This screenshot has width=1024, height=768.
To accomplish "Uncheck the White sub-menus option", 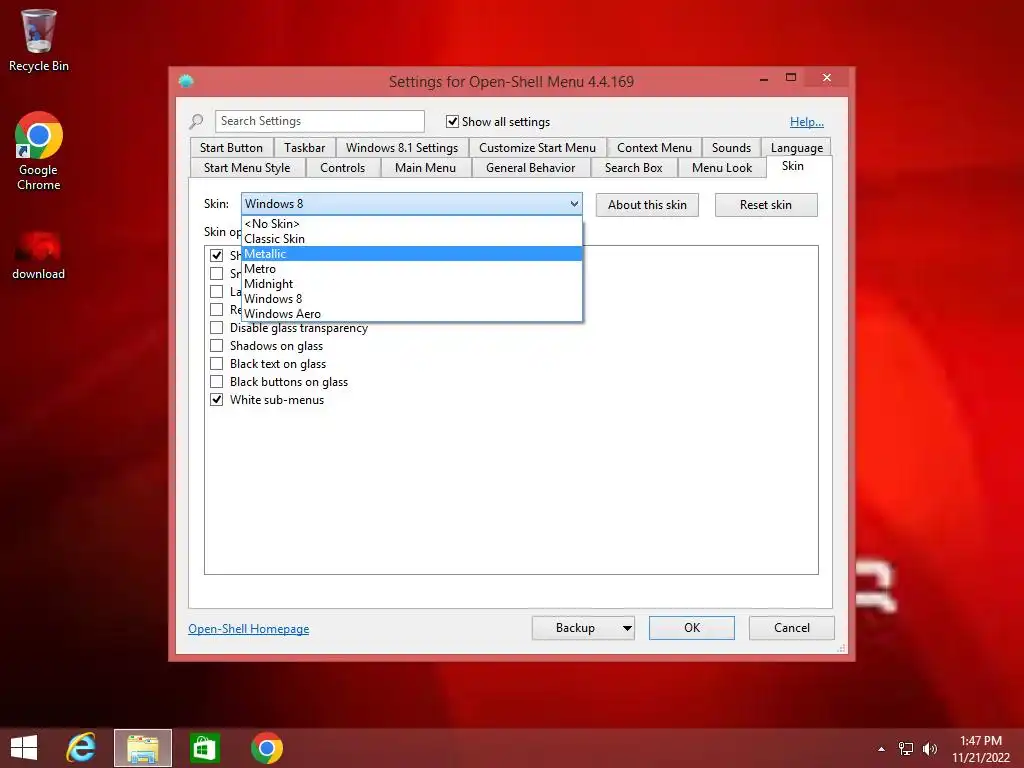I will coord(216,400).
